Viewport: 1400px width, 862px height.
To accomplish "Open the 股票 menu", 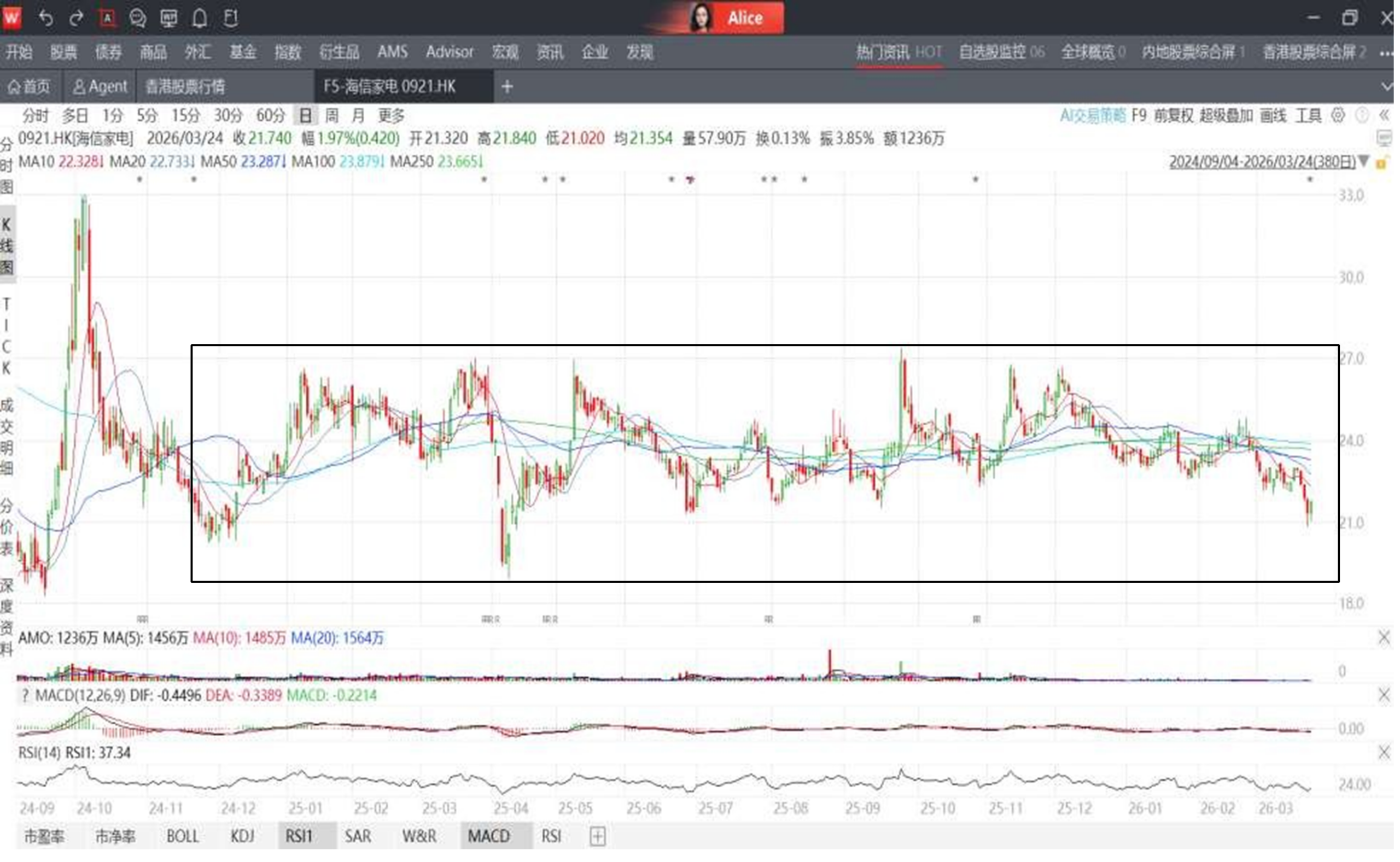I will 63,52.
